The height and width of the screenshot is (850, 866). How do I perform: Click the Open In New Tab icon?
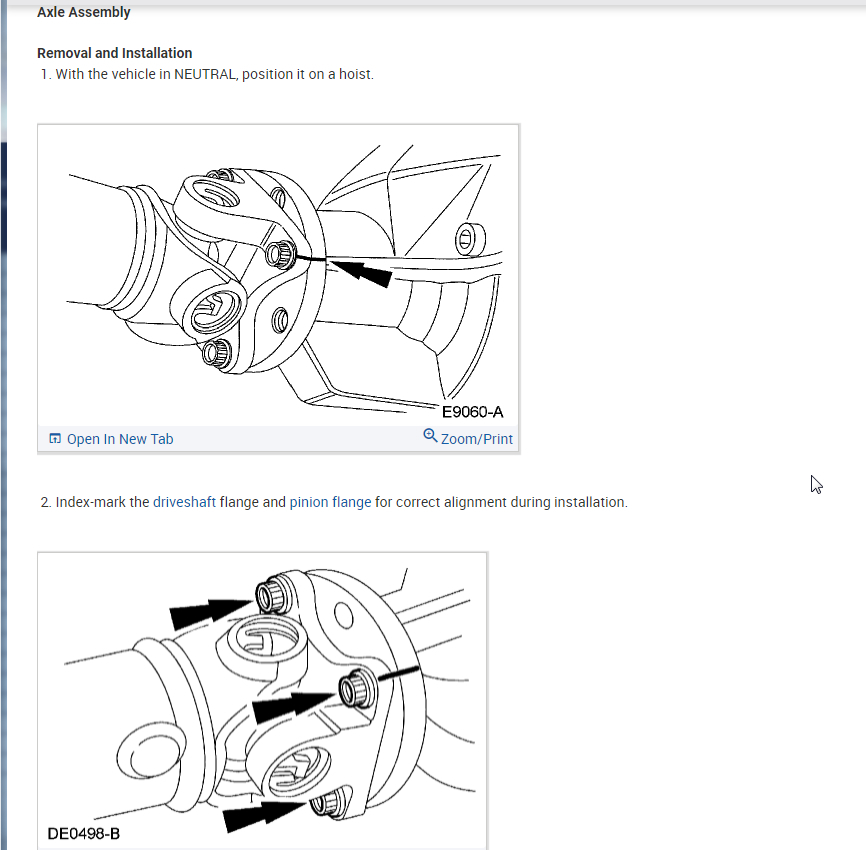tap(55, 439)
